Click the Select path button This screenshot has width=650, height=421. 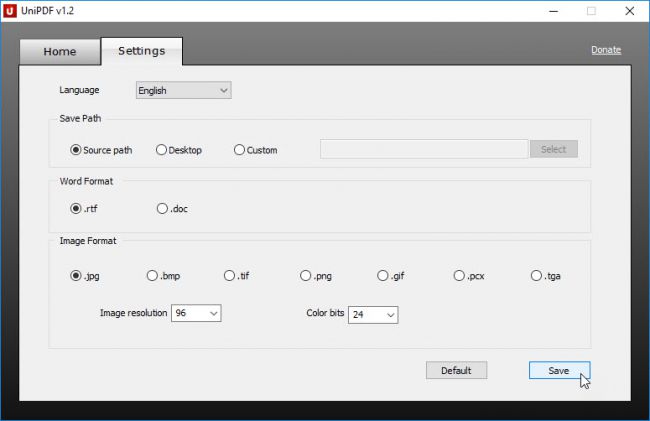[x=553, y=149]
